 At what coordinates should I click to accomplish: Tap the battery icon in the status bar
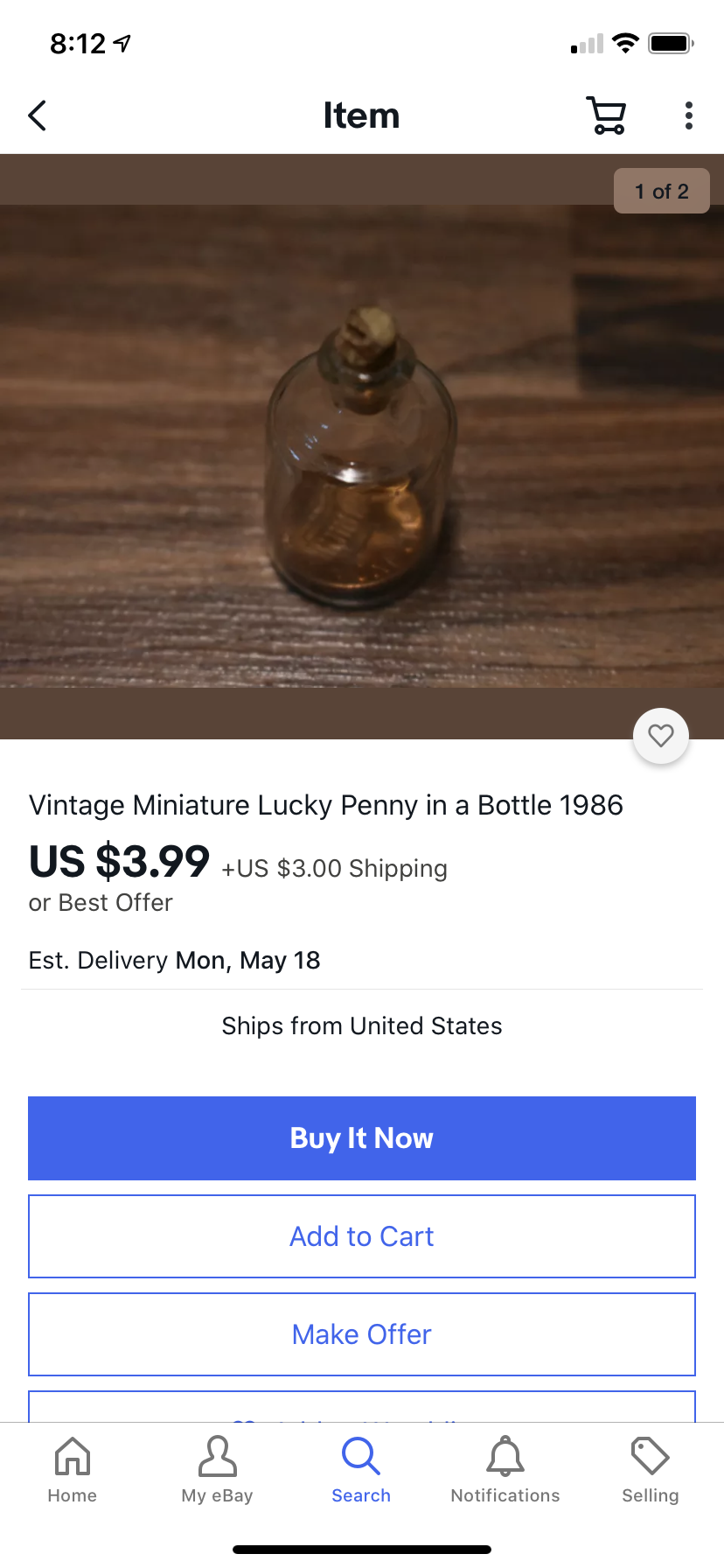click(x=671, y=43)
